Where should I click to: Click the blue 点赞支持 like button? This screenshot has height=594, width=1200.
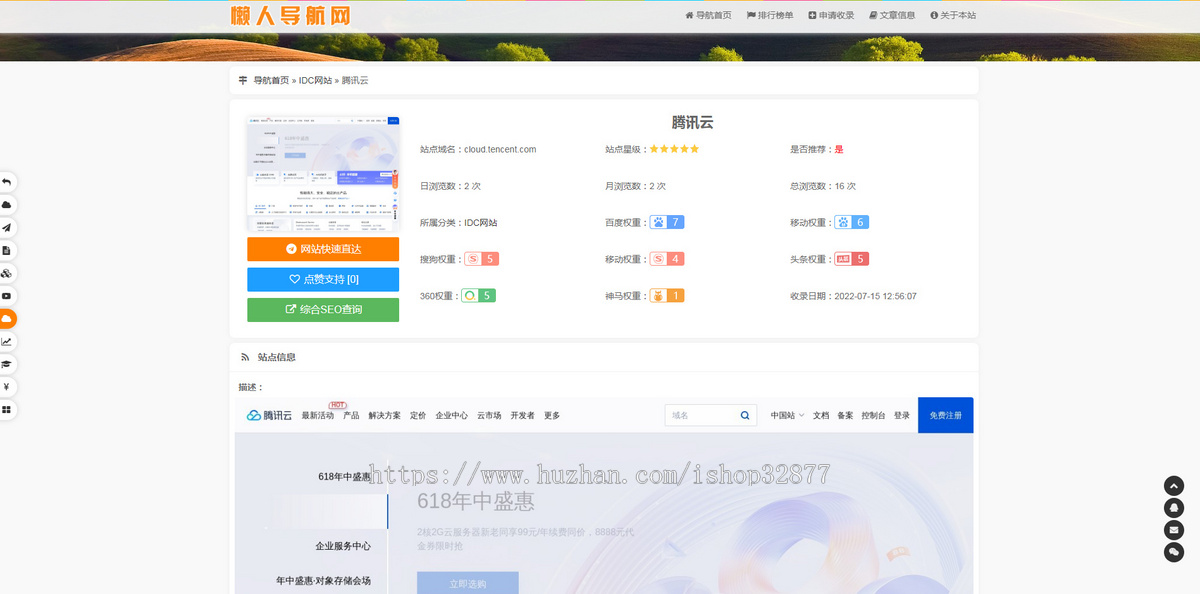(x=323, y=279)
